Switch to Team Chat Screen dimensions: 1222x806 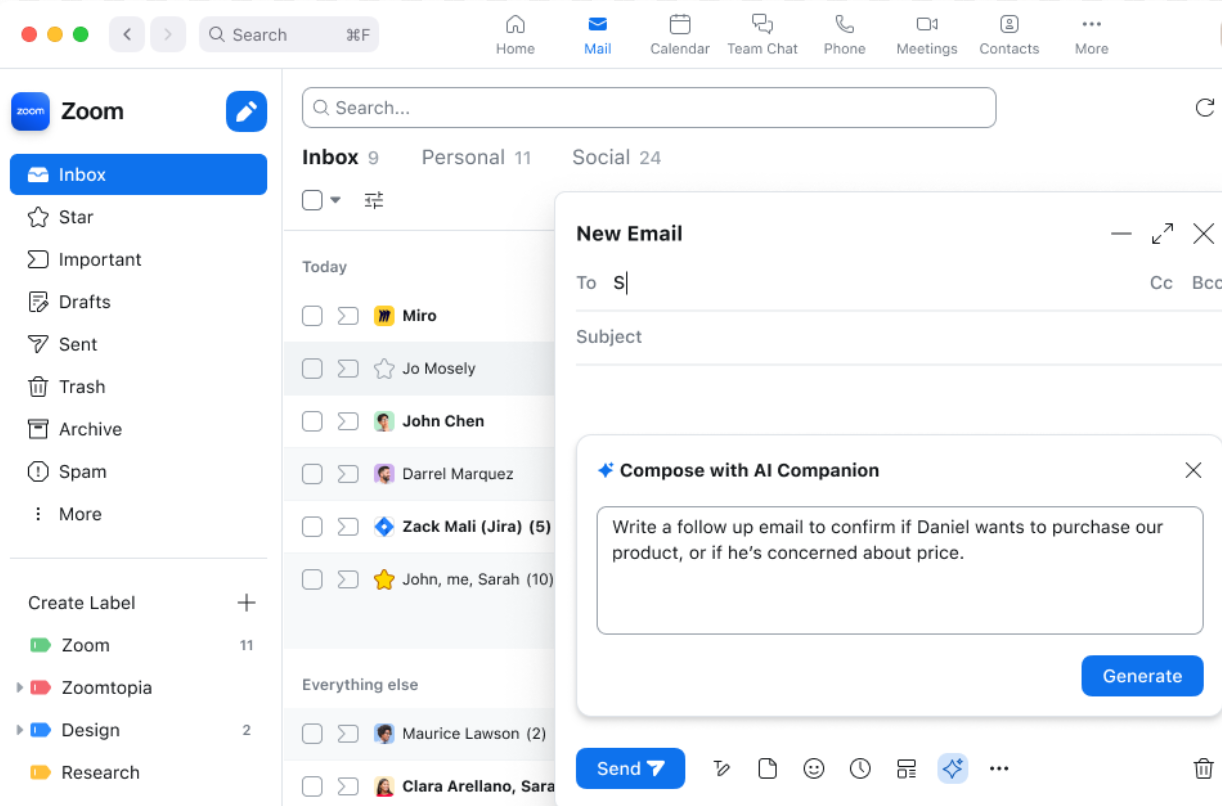762,33
